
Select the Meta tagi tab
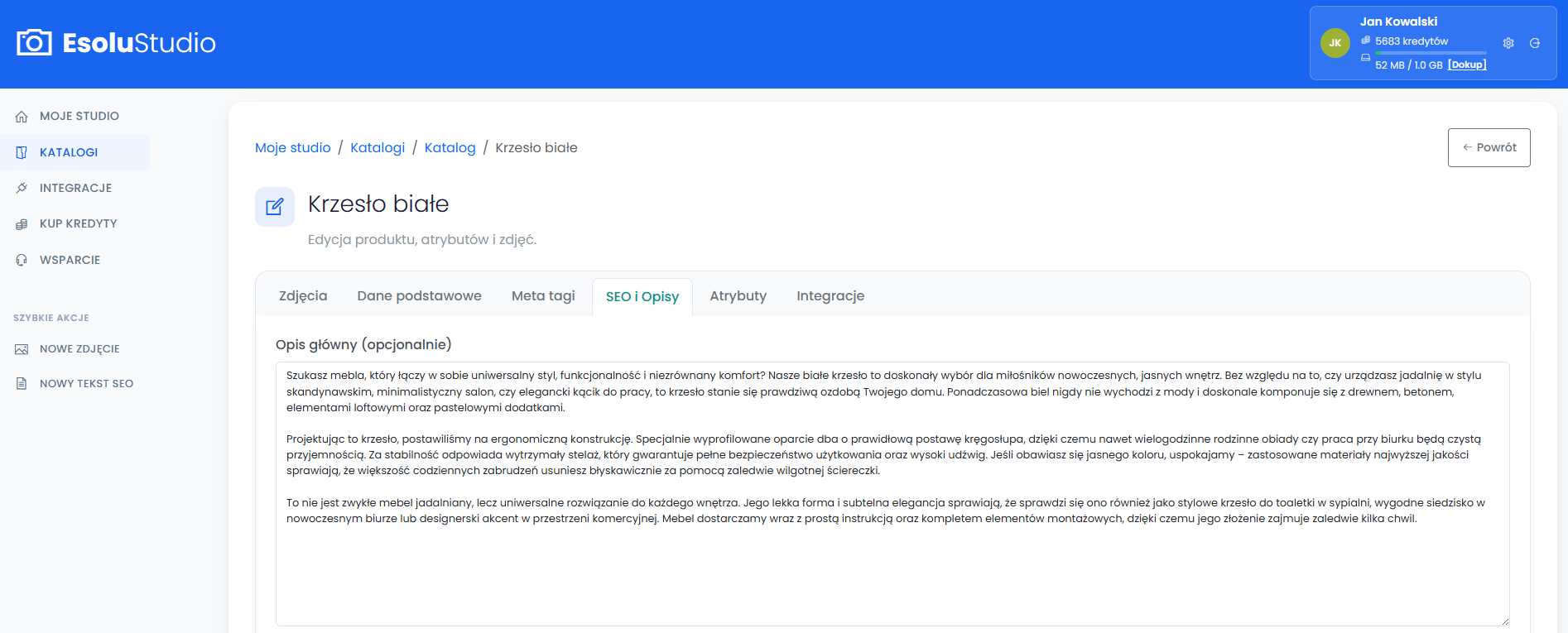(x=543, y=296)
